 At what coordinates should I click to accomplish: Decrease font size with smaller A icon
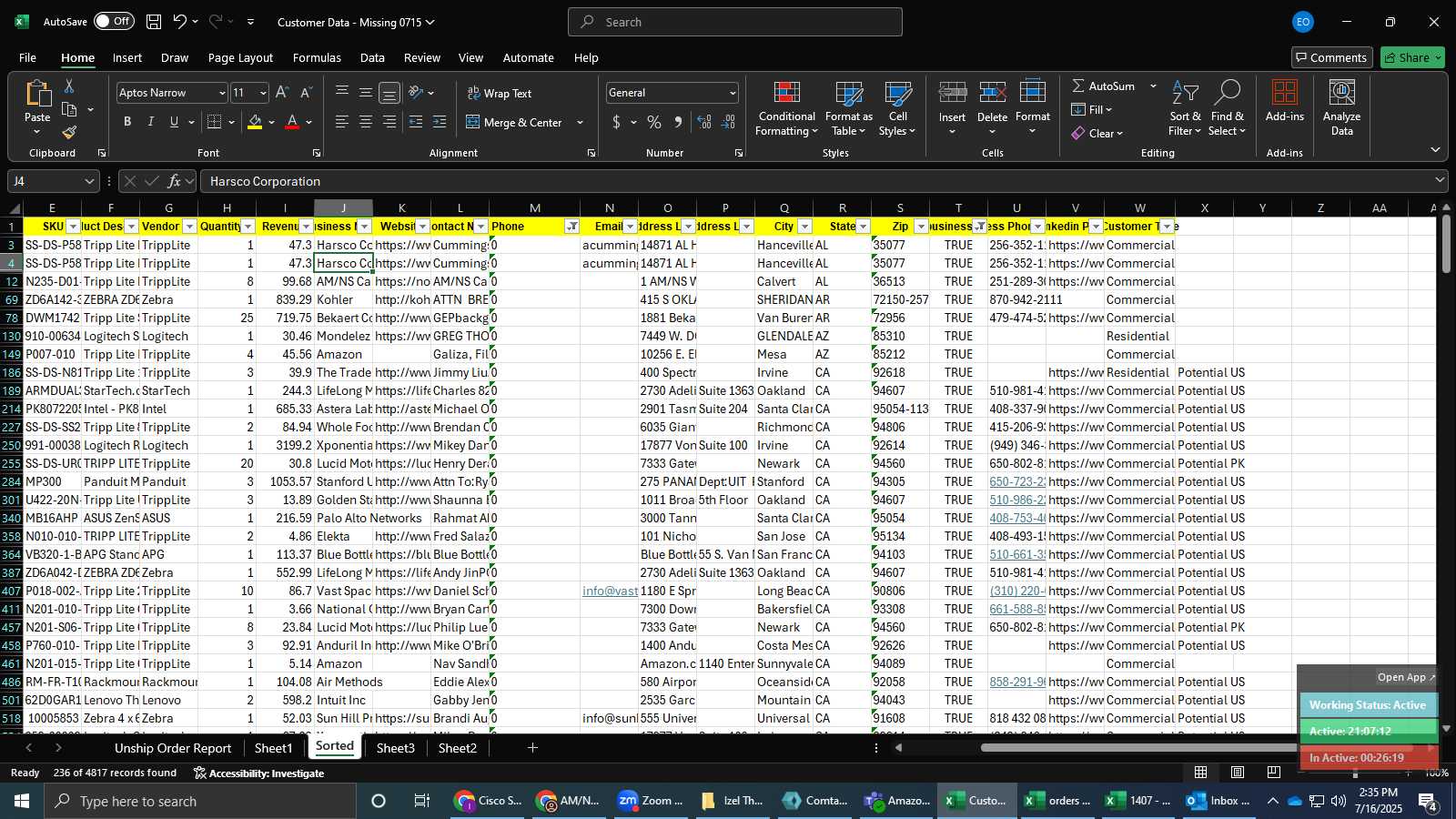(x=306, y=93)
